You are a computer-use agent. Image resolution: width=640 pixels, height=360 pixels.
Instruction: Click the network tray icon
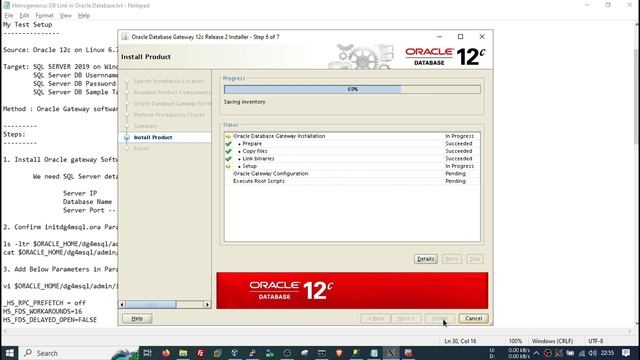tap(582, 353)
